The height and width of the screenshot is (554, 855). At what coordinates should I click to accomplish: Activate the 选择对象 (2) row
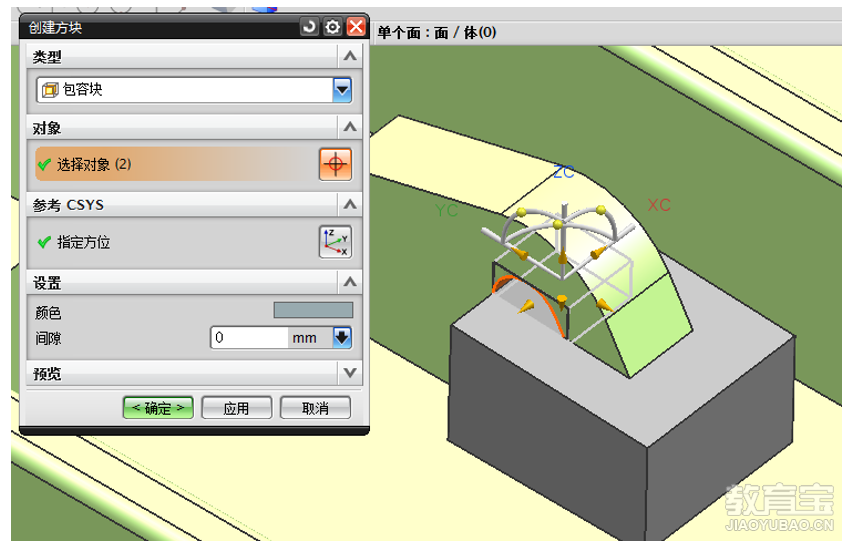[177, 164]
